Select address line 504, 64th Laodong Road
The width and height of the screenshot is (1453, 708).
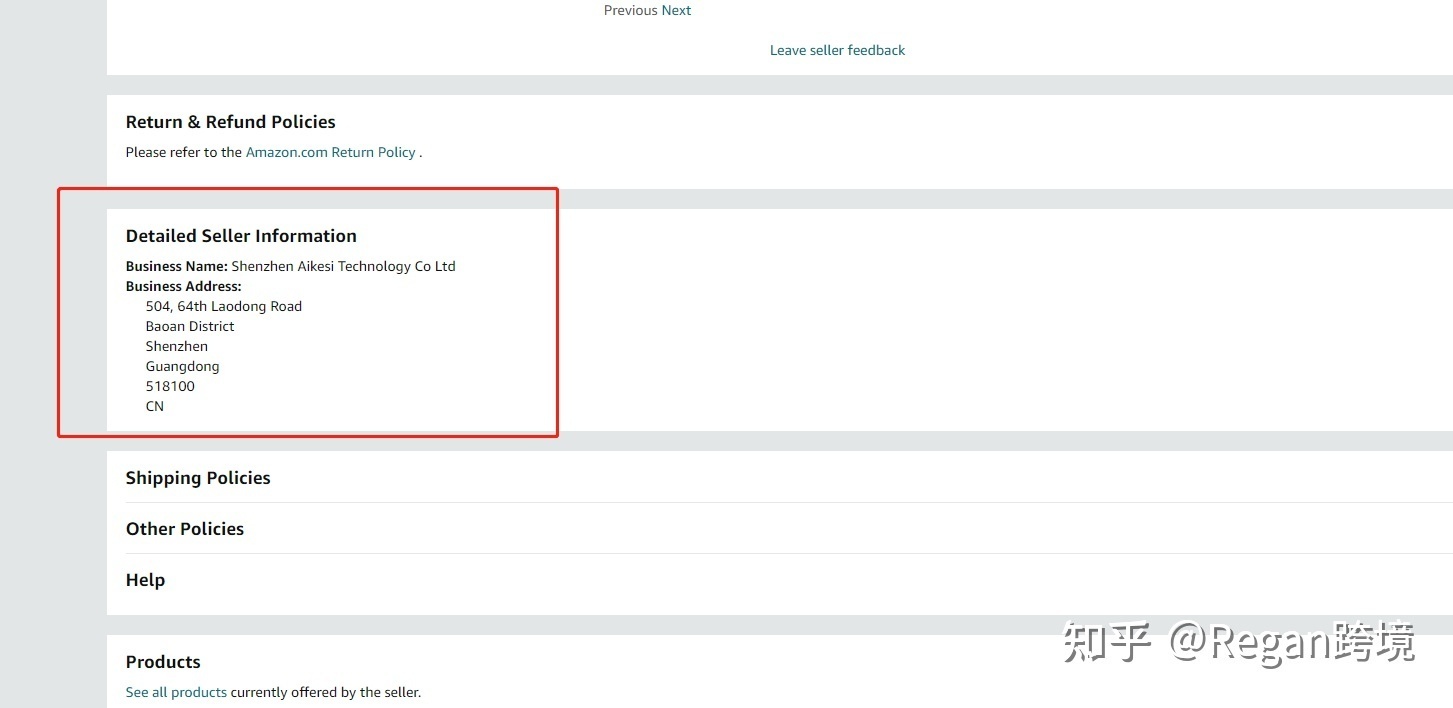[x=224, y=306]
